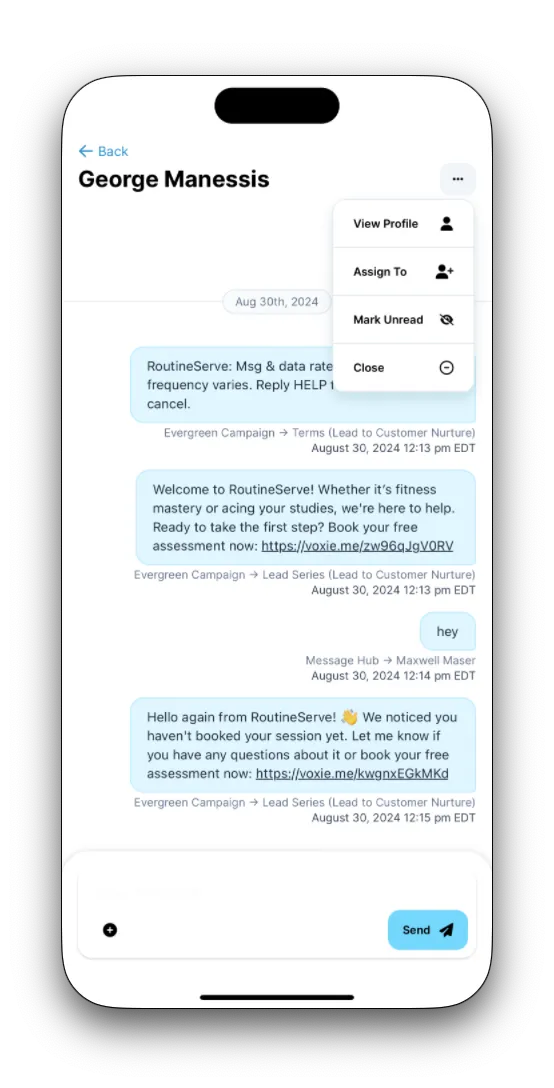Click the paper plane icon on Send

pos(446,930)
